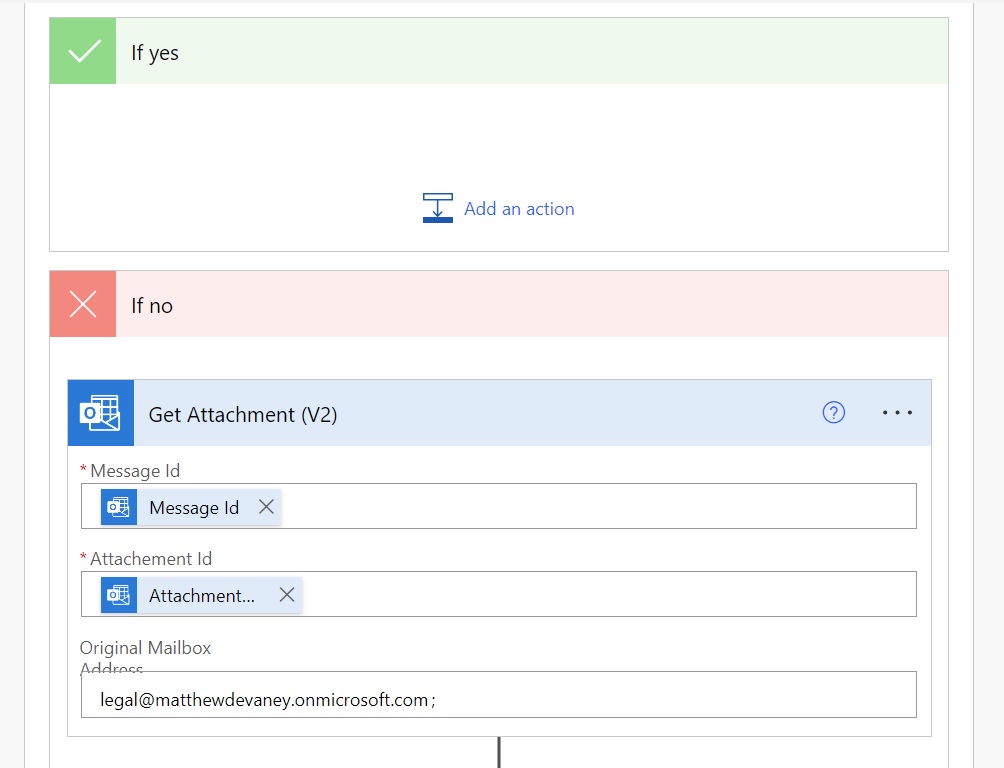Remove the Attachment Id dynamic token
The height and width of the screenshot is (768, 1004).
coord(287,594)
